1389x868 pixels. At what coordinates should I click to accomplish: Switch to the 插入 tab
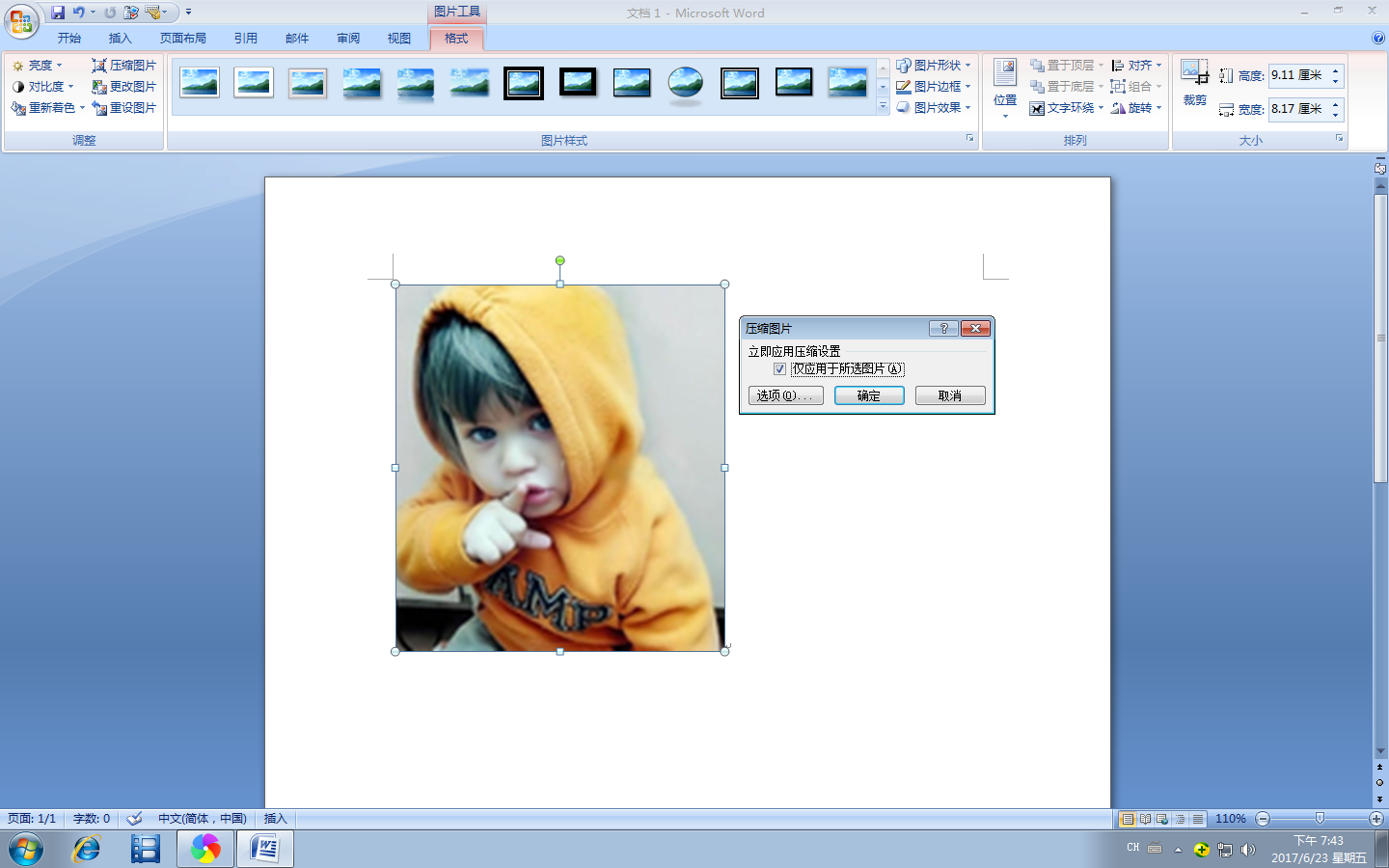pos(121,39)
